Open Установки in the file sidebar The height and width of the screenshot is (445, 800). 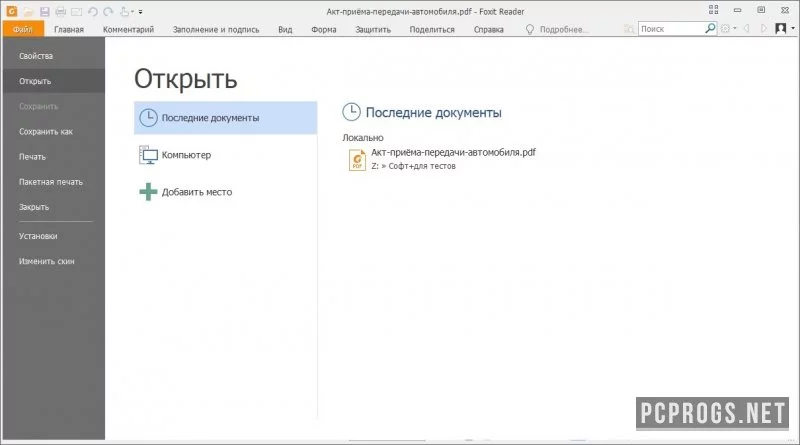tap(53, 236)
